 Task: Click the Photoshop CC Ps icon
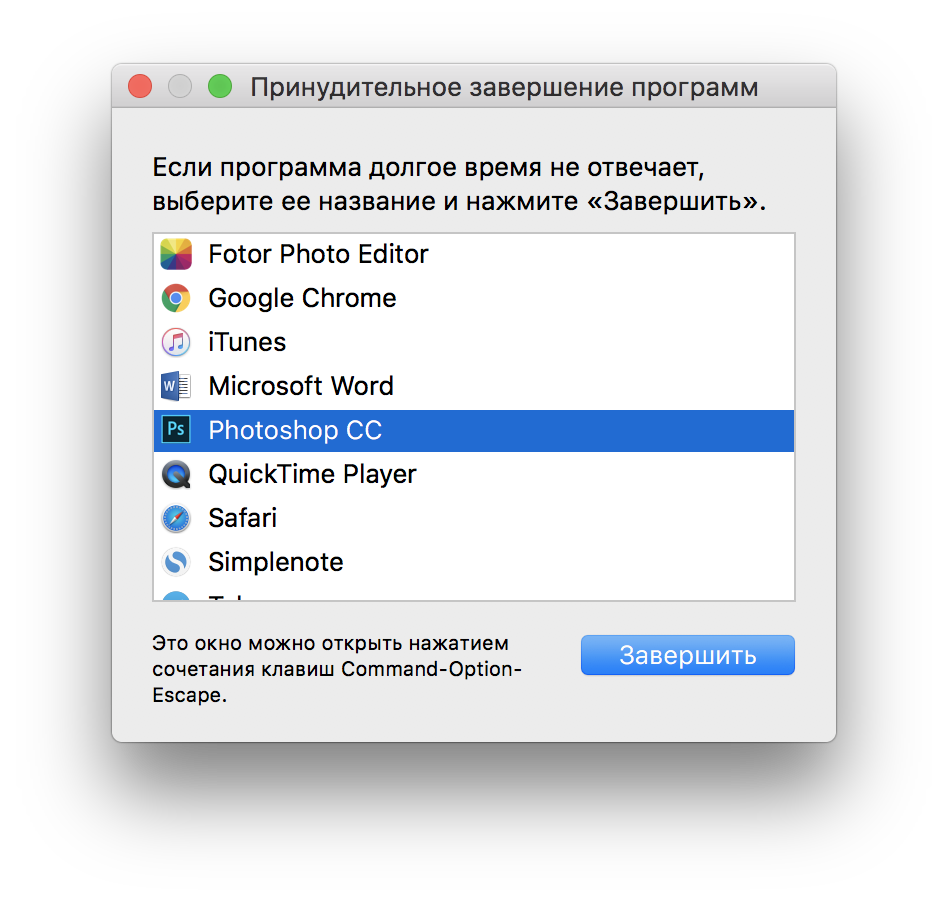coord(176,430)
